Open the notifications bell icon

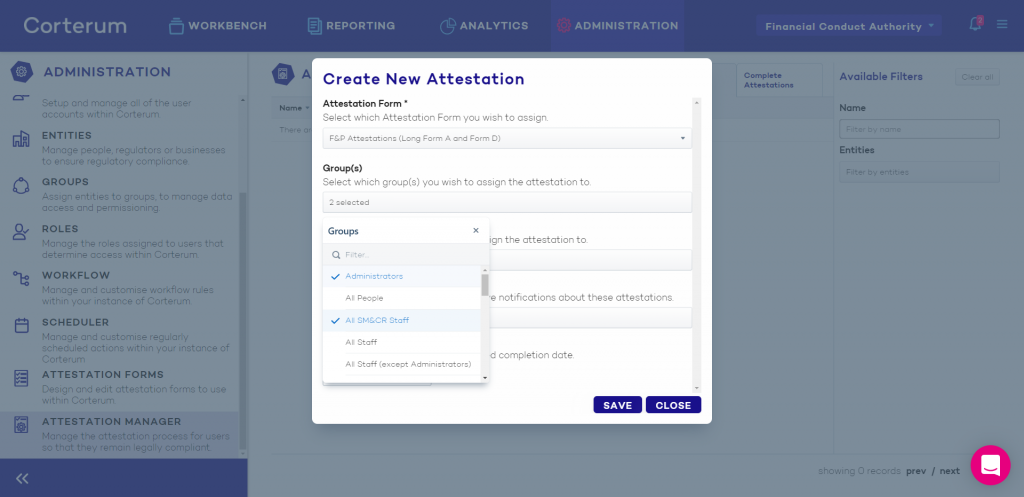[975, 25]
